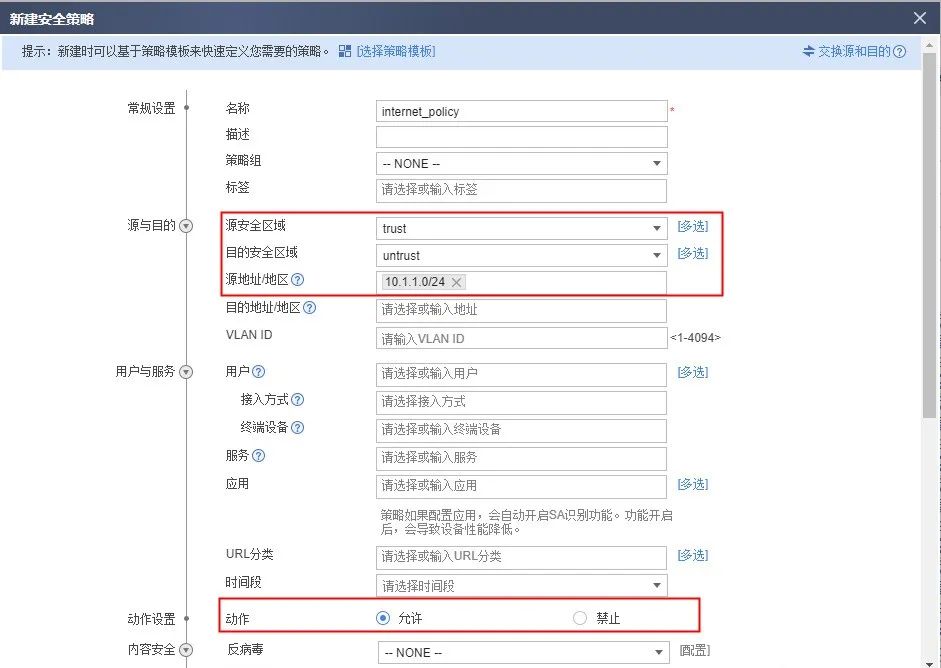
Task: Click the 标签 input field
Action: [522, 191]
